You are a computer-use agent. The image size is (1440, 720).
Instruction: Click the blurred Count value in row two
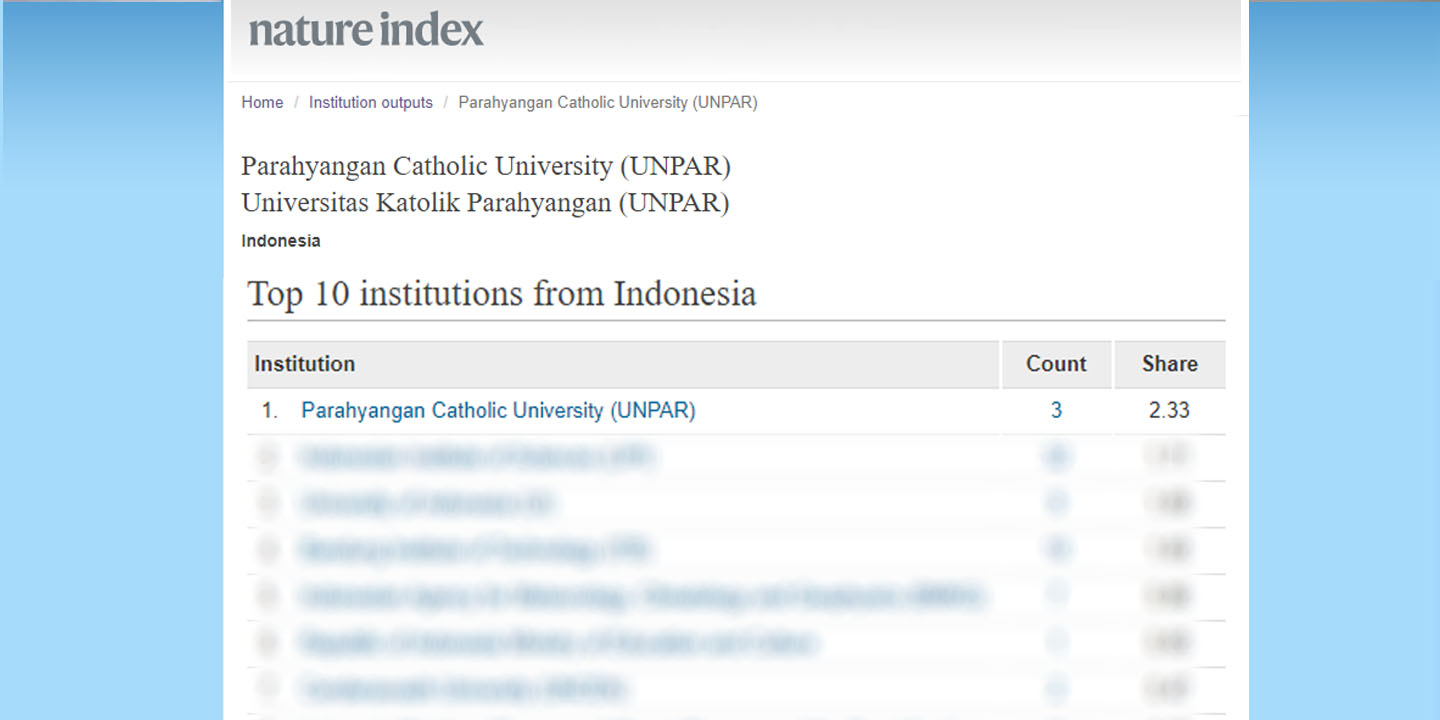[x=1057, y=457]
